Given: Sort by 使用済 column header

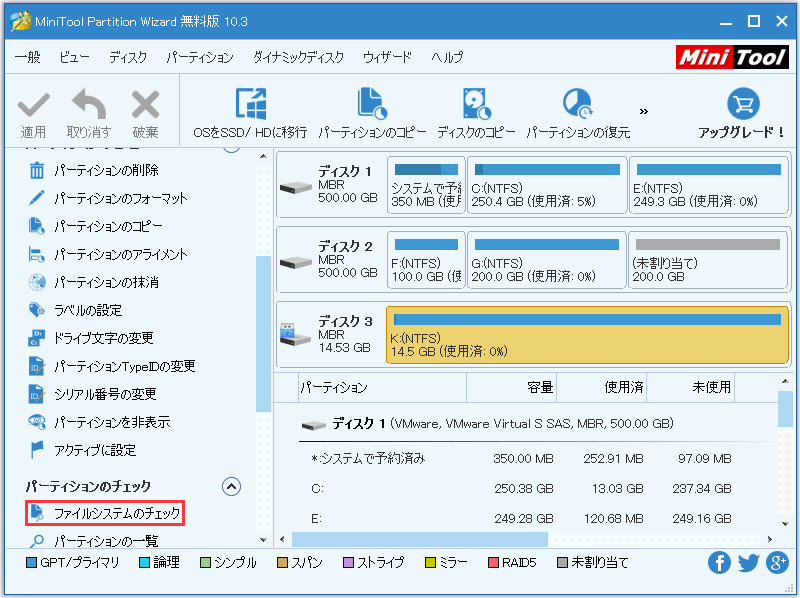Looking at the screenshot, I should click(x=602, y=388).
